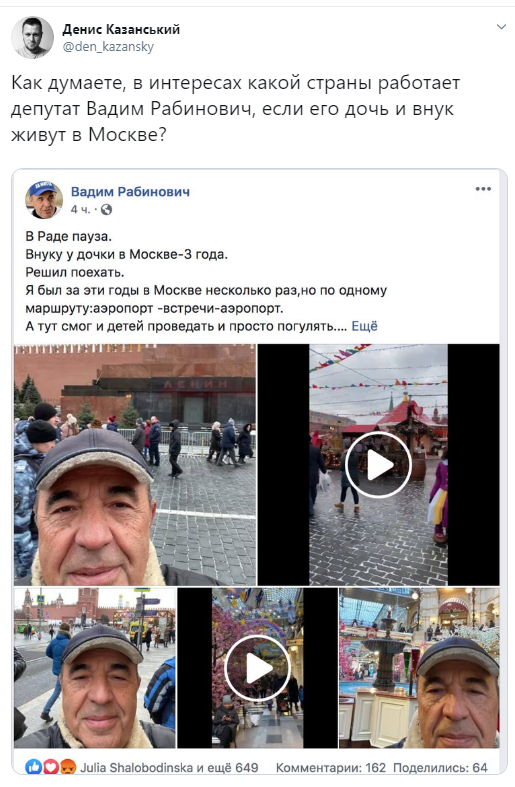Open Комментарии: 162 comments
This screenshot has width=515, height=787.
coord(331,768)
